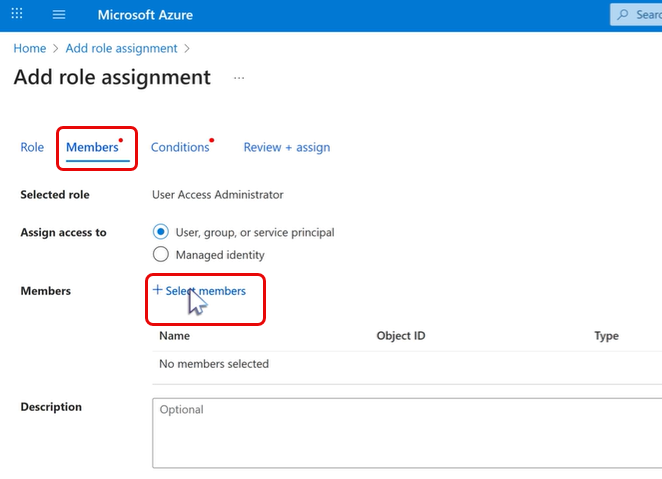Image resolution: width=662 pixels, height=479 pixels.
Task: Select the Managed identity option
Action: pyautogui.click(x=160, y=254)
